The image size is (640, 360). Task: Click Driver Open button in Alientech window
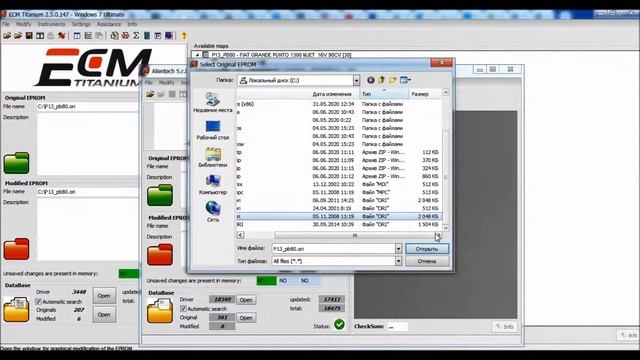click(x=246, y=300)
